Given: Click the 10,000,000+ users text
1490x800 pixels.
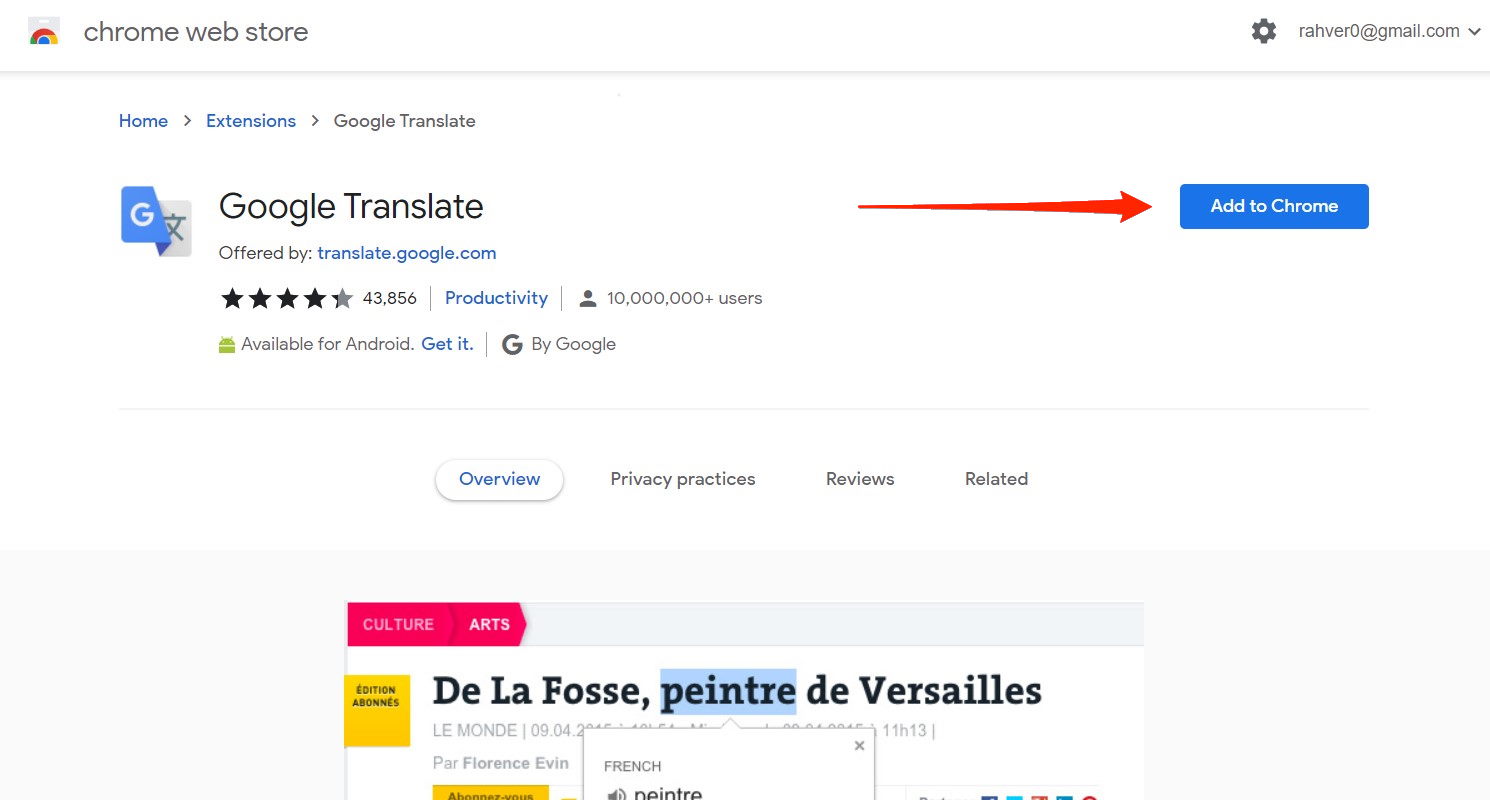Looking at the screenshot, I should (684, 298).
